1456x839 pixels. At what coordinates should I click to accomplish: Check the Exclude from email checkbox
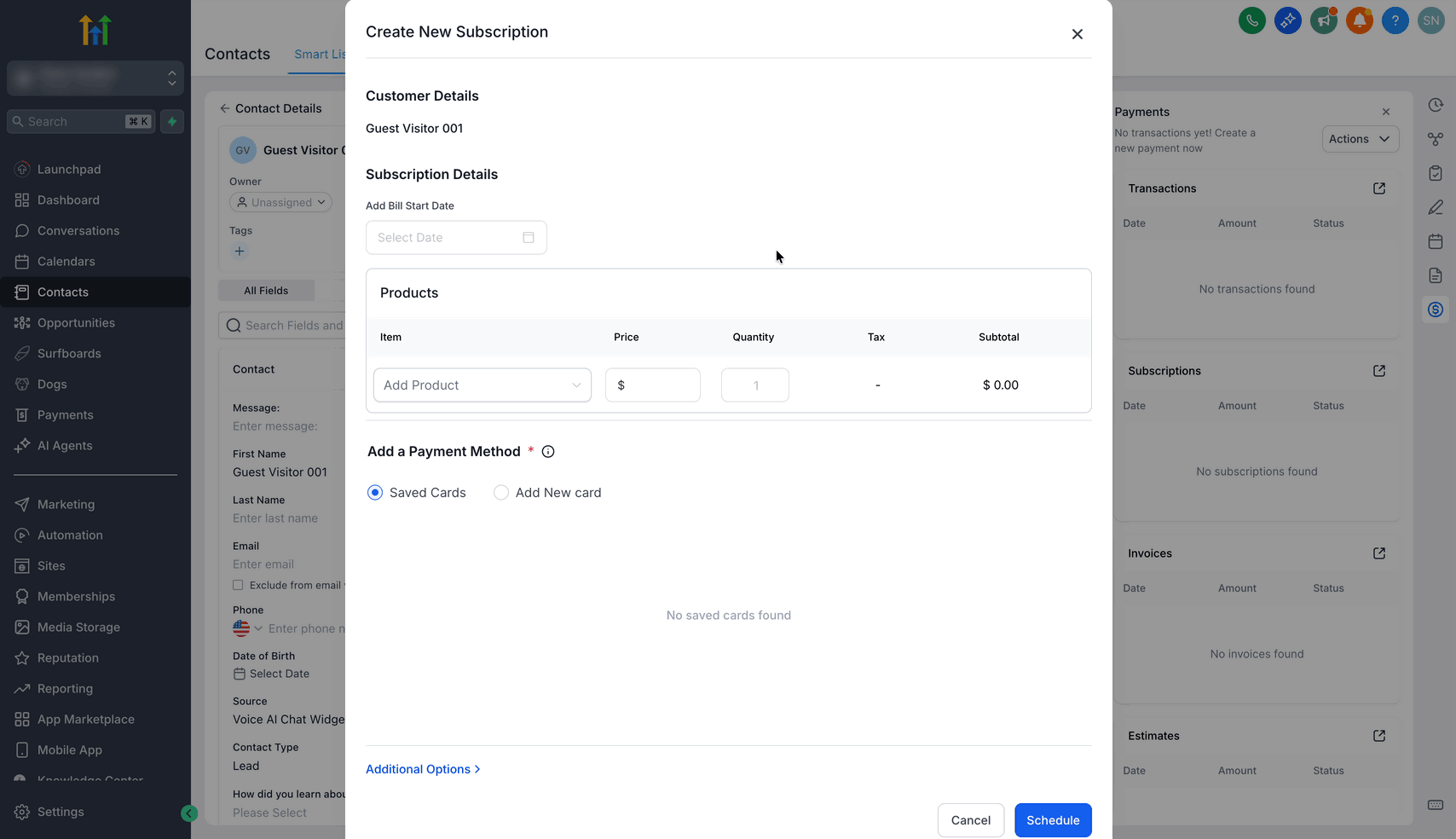tap(238, 586)
